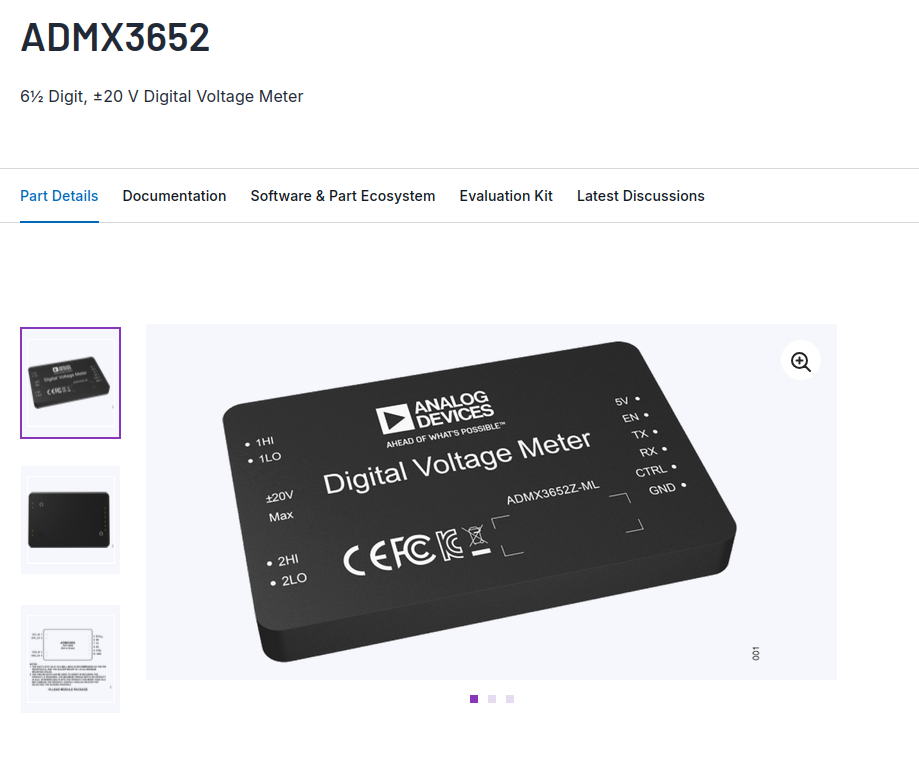Show the bottom view thumbnail of module

tap(70, 520)
